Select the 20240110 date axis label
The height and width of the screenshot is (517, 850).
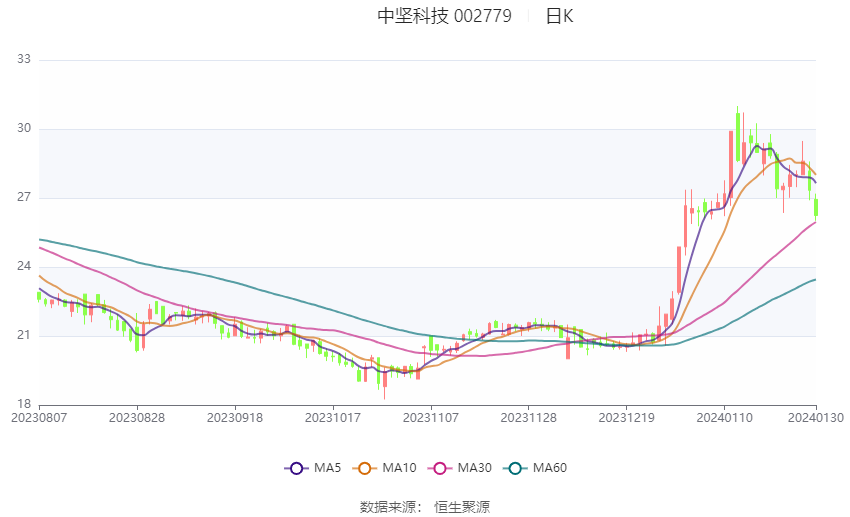(x=725, y=418)
